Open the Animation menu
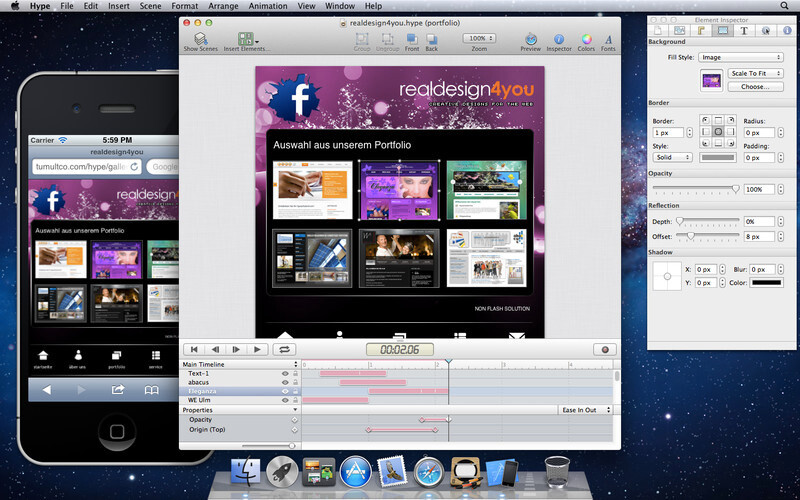 (268, 6)
